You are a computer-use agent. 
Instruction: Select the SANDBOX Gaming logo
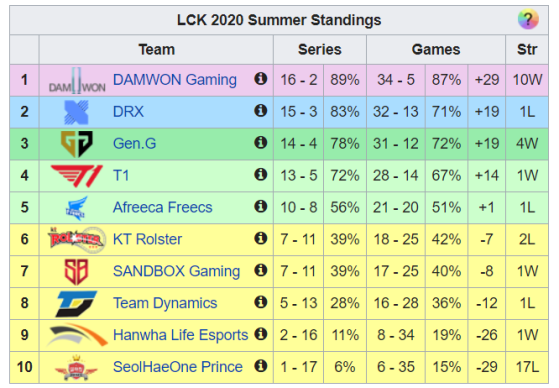[x=76, y=271]
